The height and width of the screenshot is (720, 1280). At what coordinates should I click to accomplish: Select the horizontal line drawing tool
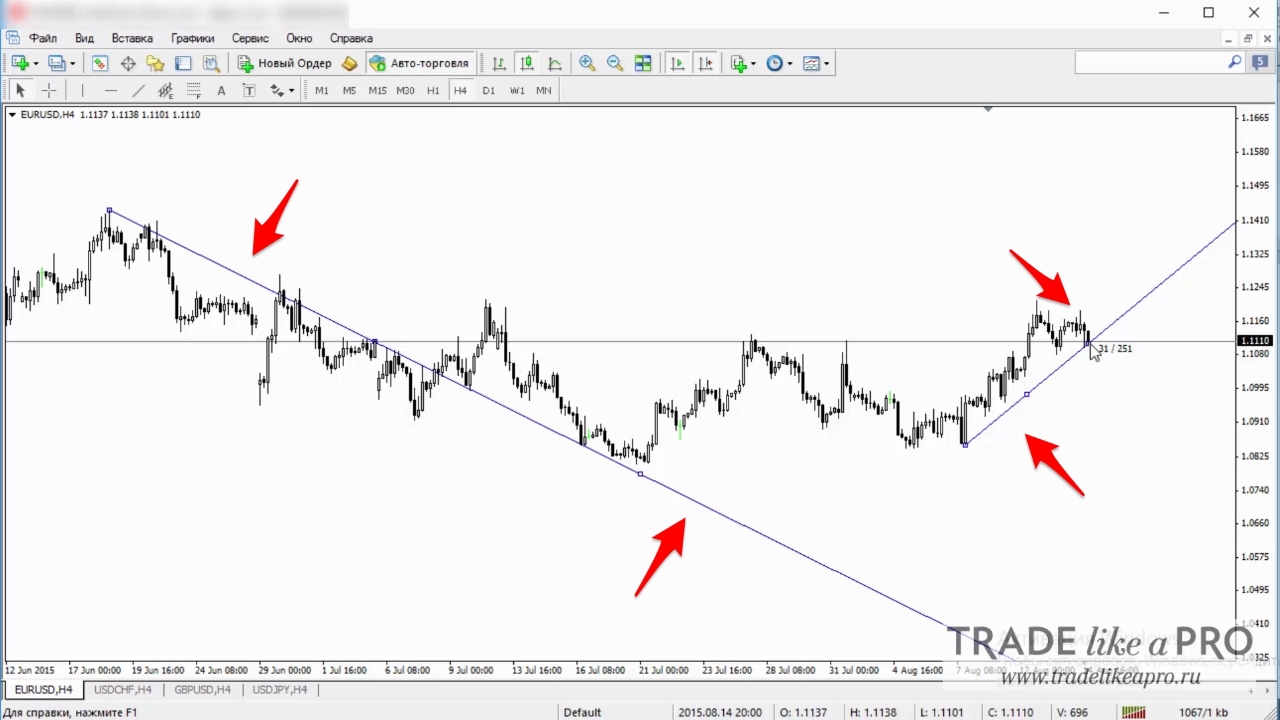coord(110,90)
